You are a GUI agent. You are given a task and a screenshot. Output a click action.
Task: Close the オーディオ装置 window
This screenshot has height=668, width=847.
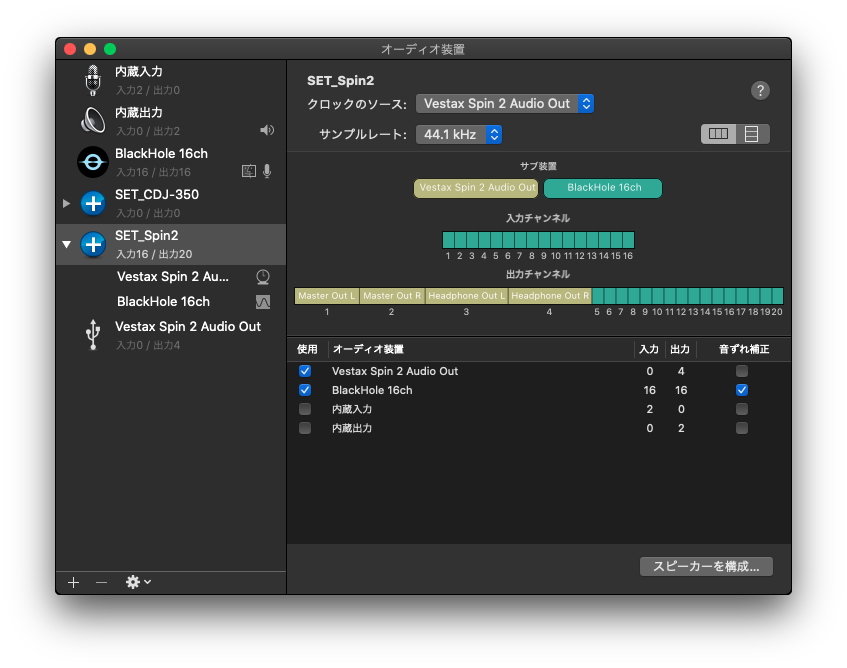point(70,49)
